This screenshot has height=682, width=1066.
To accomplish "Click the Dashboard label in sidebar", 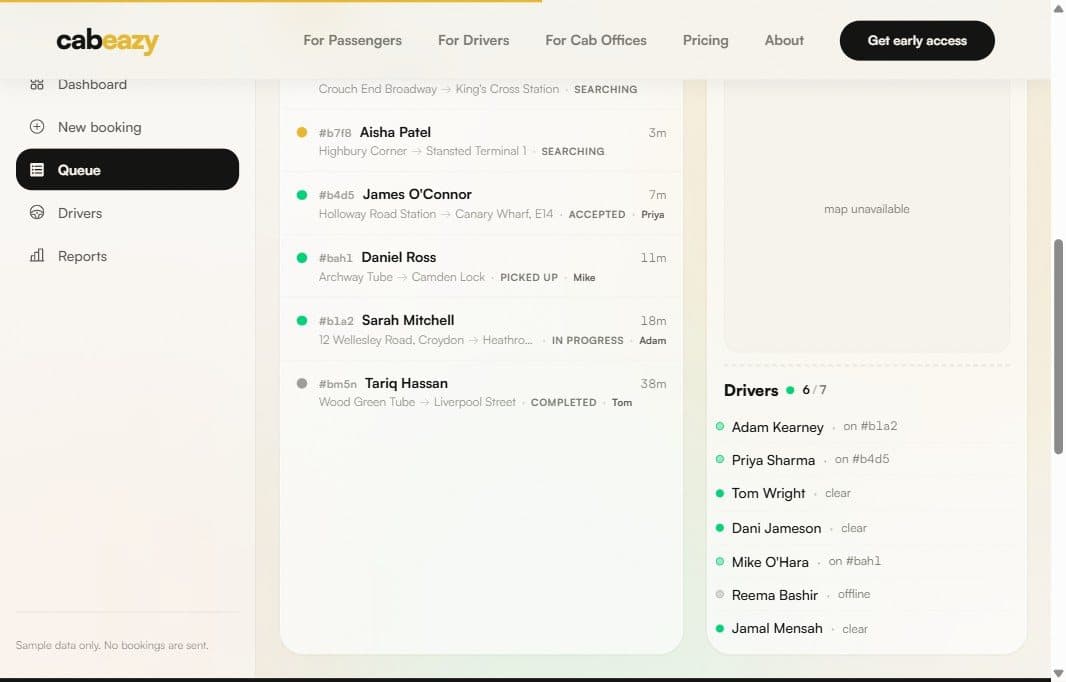I will [x=92, y=84].
